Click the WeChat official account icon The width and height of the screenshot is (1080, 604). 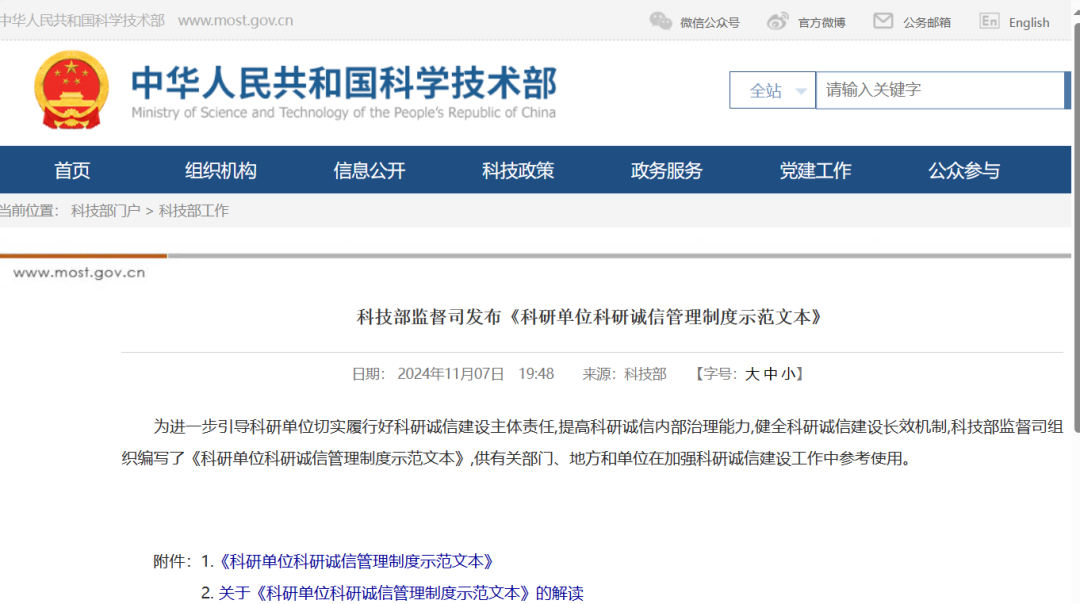[x=661, y=21]
